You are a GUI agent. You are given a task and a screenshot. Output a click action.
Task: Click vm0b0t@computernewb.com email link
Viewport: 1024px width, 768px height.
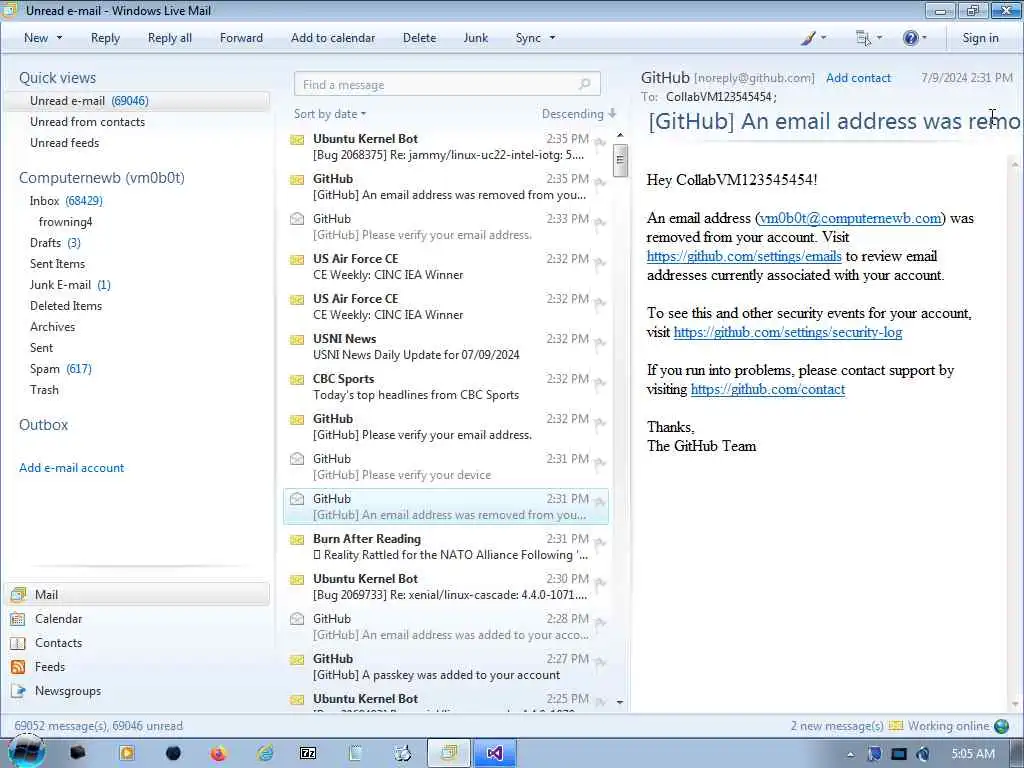(850, 218)
